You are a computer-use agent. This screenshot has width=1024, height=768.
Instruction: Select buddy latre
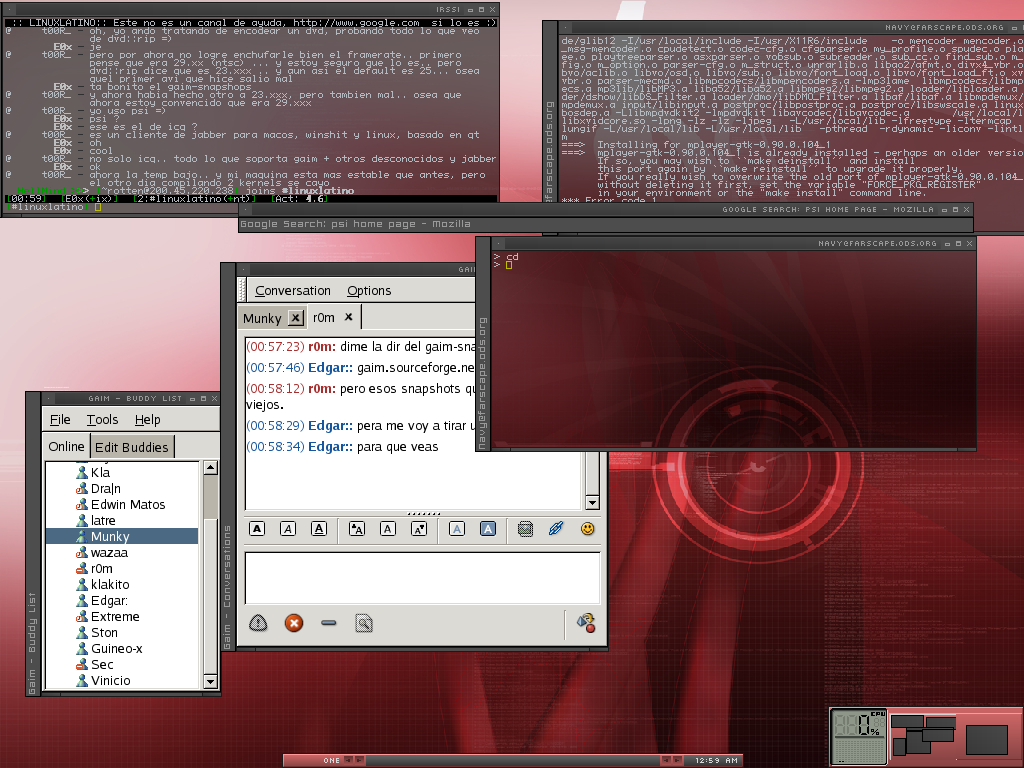[122, 520]
